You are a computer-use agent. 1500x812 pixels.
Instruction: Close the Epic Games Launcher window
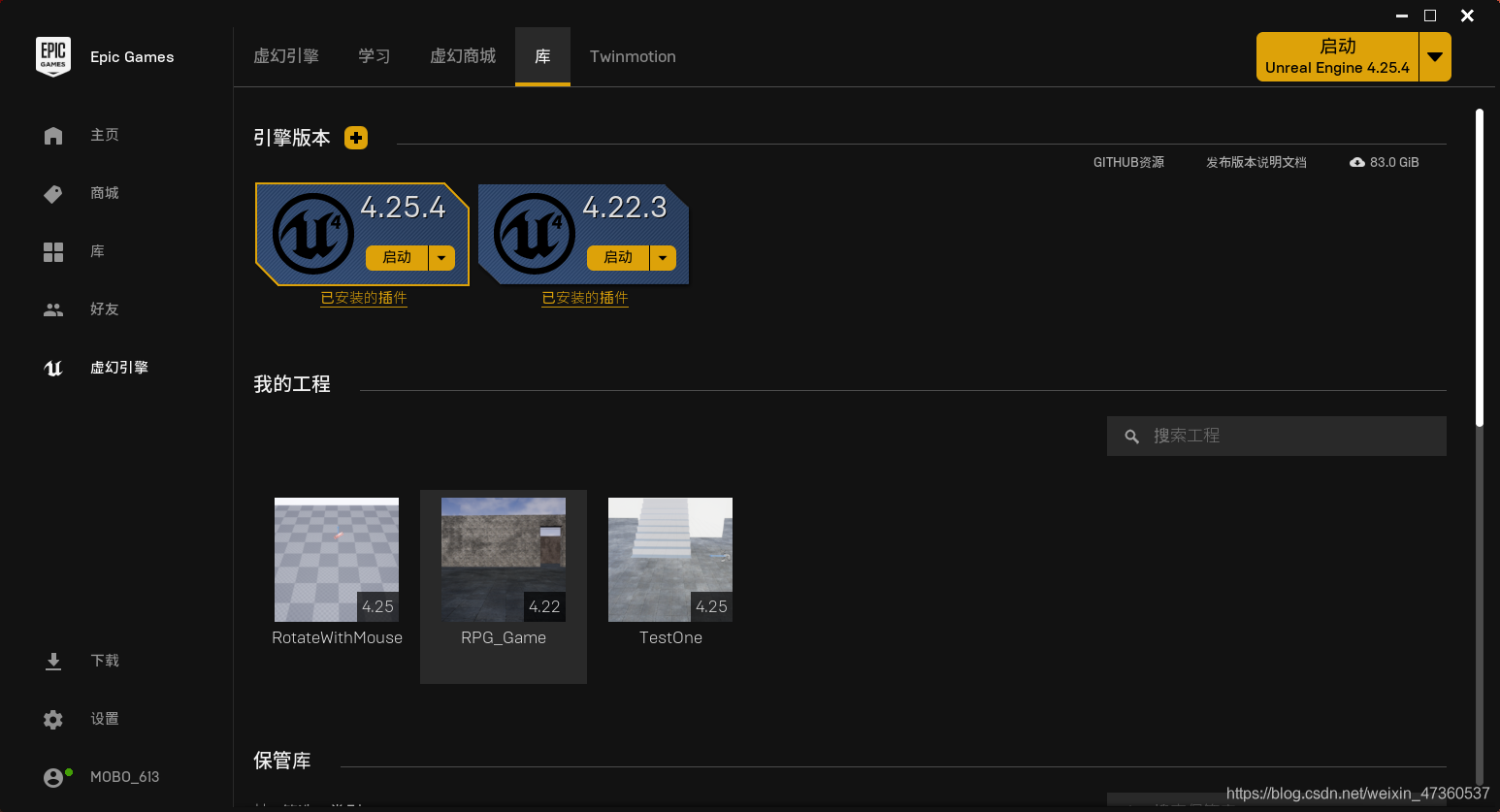(1467, 16)
